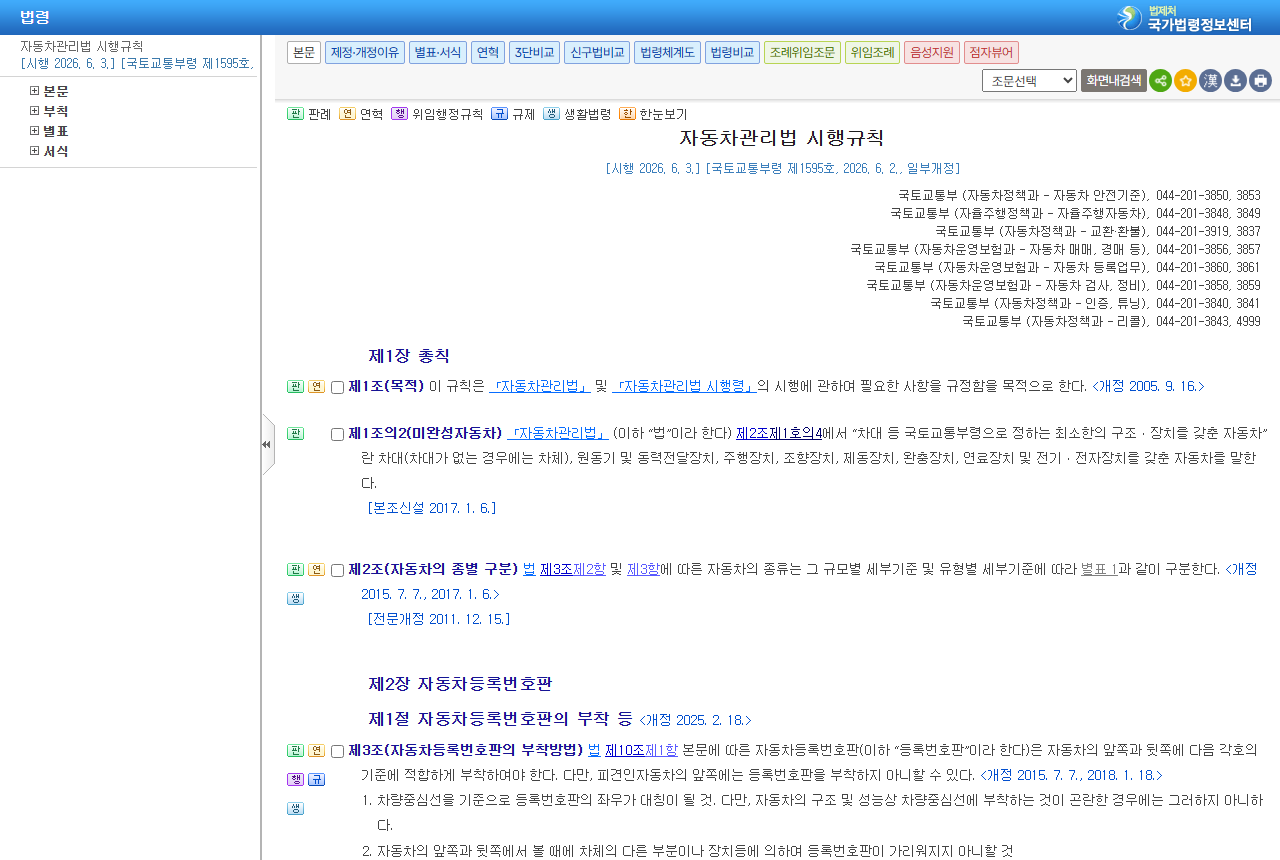1280x860 pixels.
Task: Download the law with the download icon
Action: [x=1235, y=81]
